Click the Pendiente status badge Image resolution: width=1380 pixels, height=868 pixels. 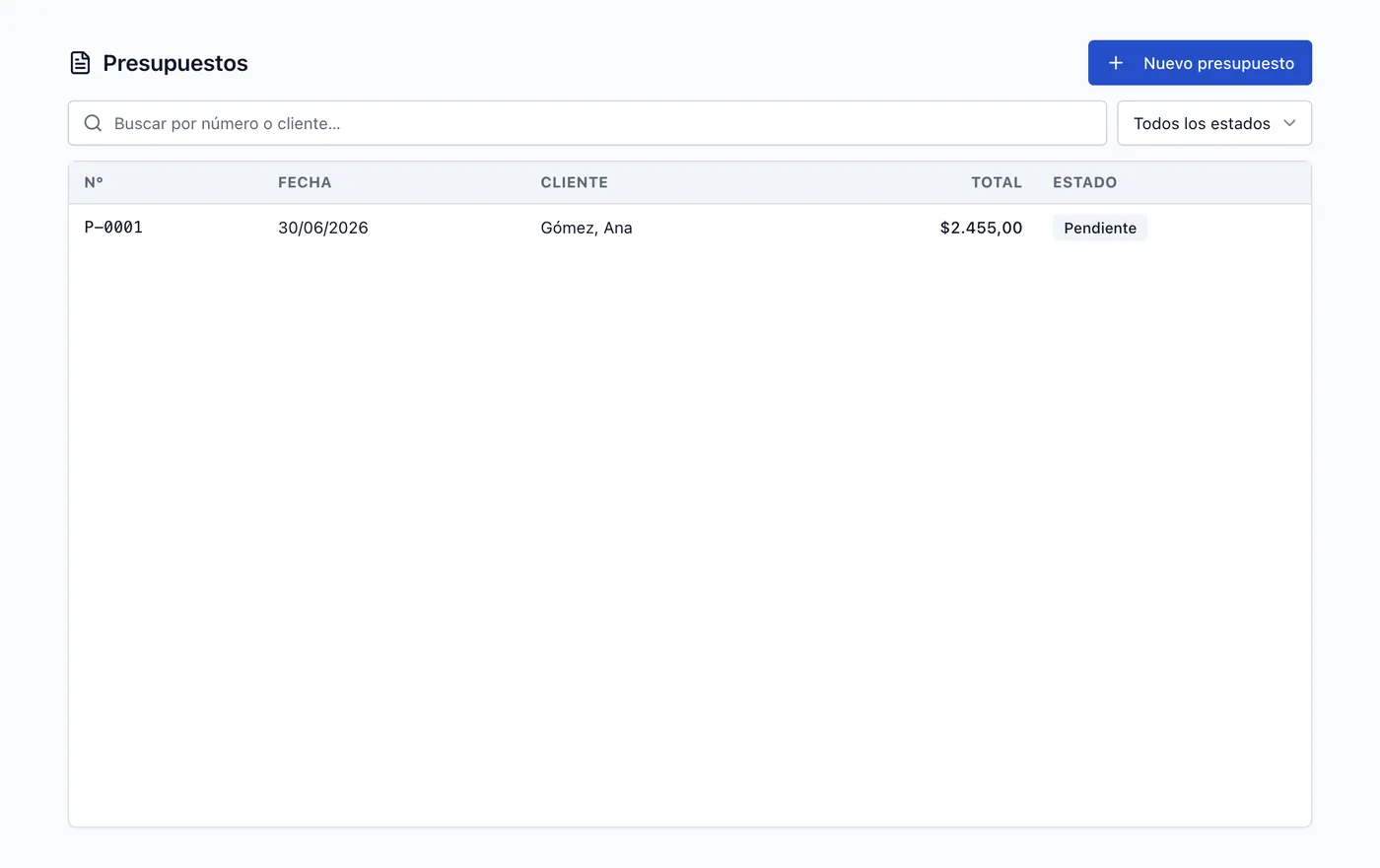1100,228
